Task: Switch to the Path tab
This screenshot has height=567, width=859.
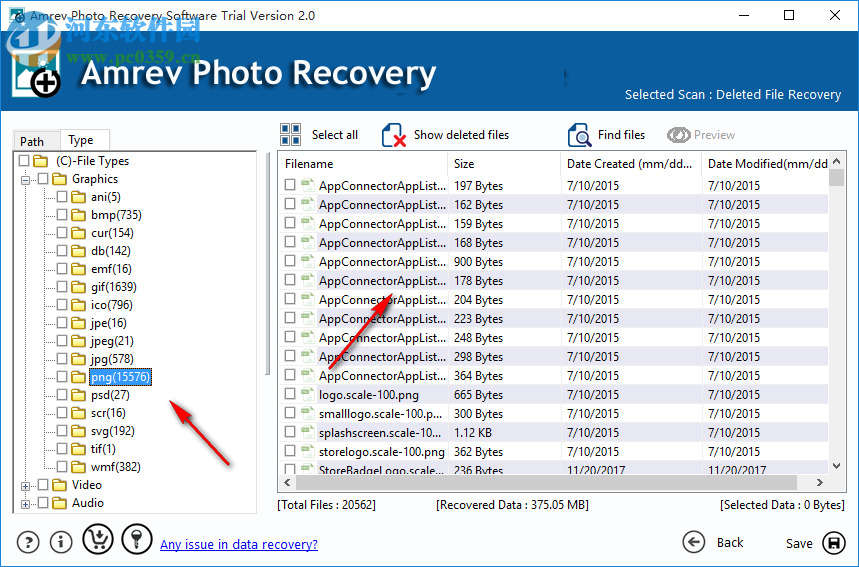Action: (x=36, y=141)
